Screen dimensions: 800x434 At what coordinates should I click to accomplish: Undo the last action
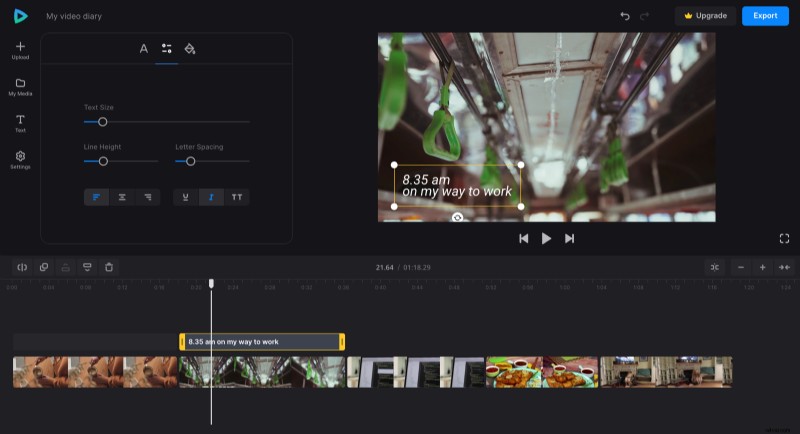click(x=625, y=16)
